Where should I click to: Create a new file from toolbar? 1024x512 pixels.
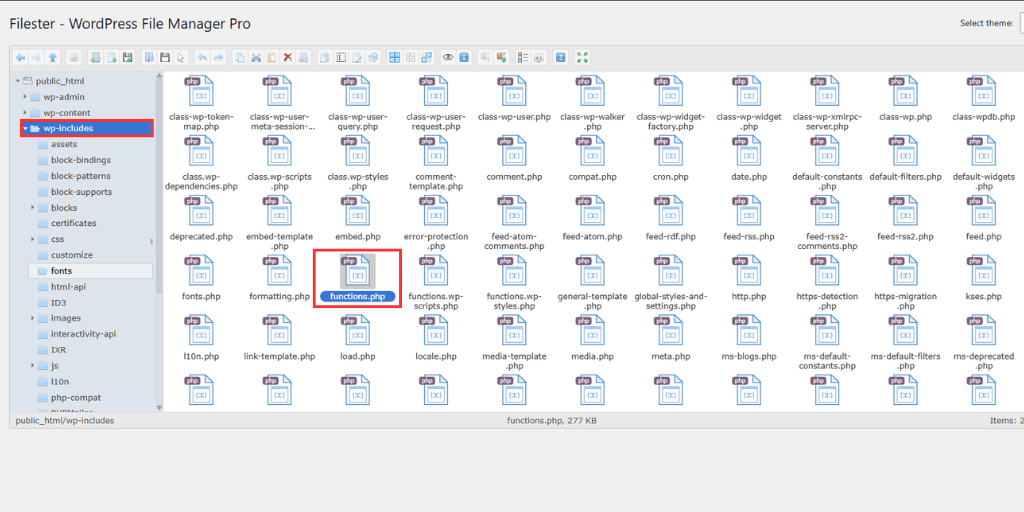coord(112,57)
